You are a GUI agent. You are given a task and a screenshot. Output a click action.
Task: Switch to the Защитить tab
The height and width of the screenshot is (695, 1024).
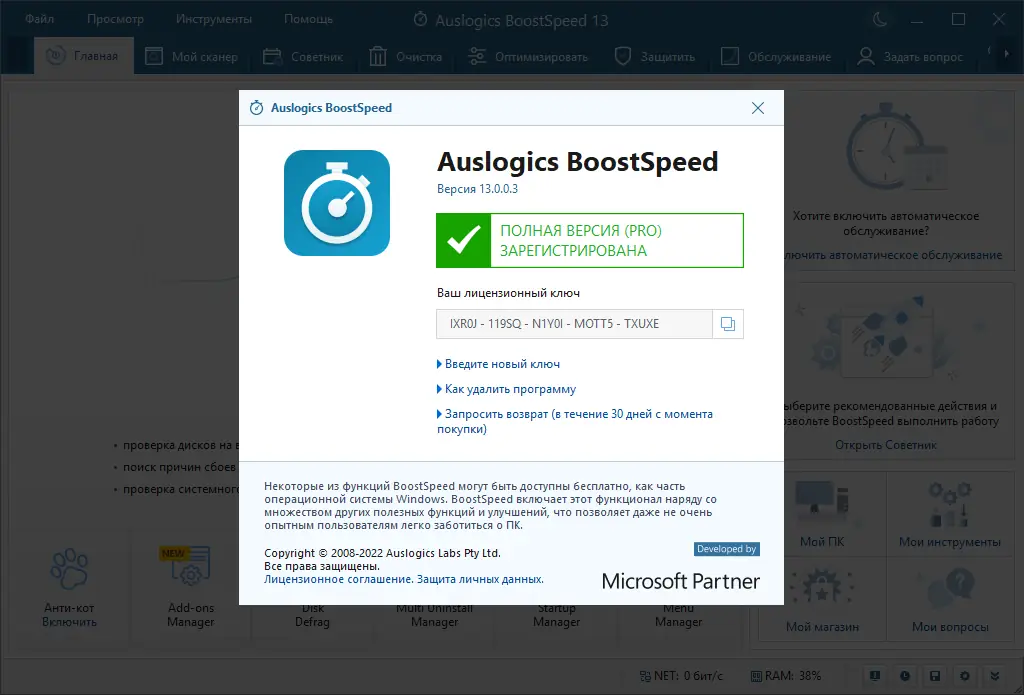tap(654, 57)
